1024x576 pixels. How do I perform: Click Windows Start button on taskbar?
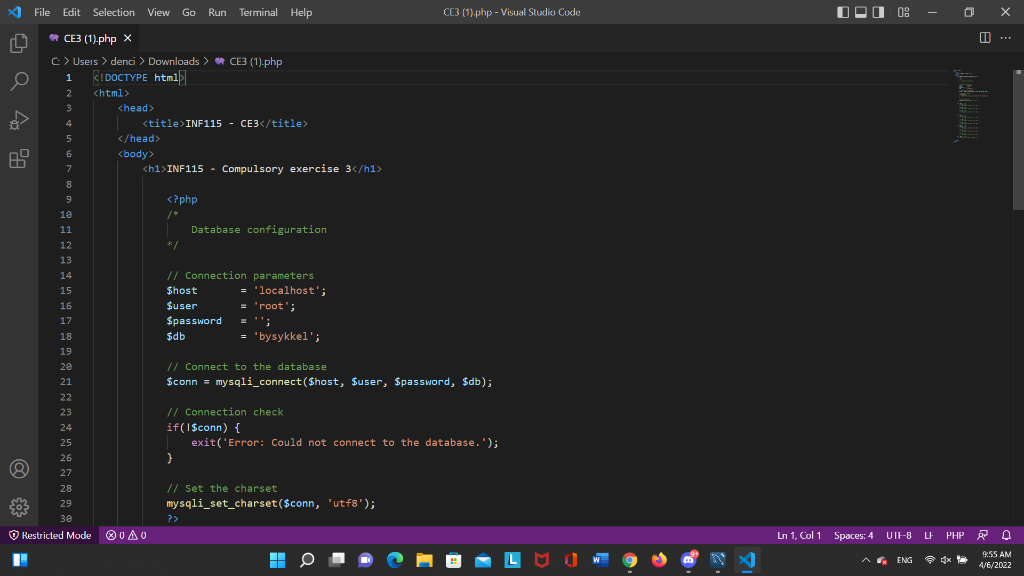coord(278,560)
